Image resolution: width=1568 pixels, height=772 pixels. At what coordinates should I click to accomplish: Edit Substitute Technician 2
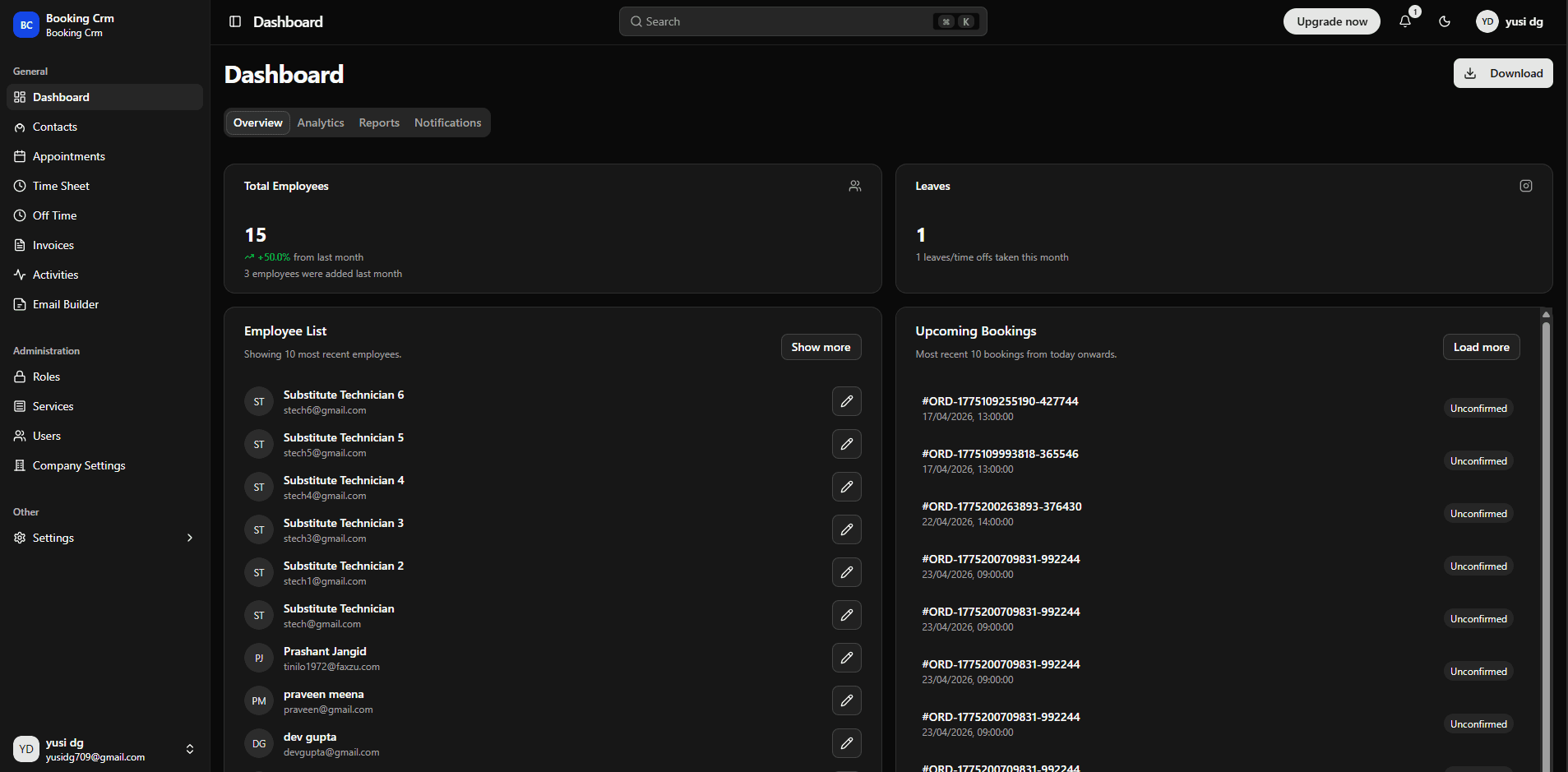[847, 572]
